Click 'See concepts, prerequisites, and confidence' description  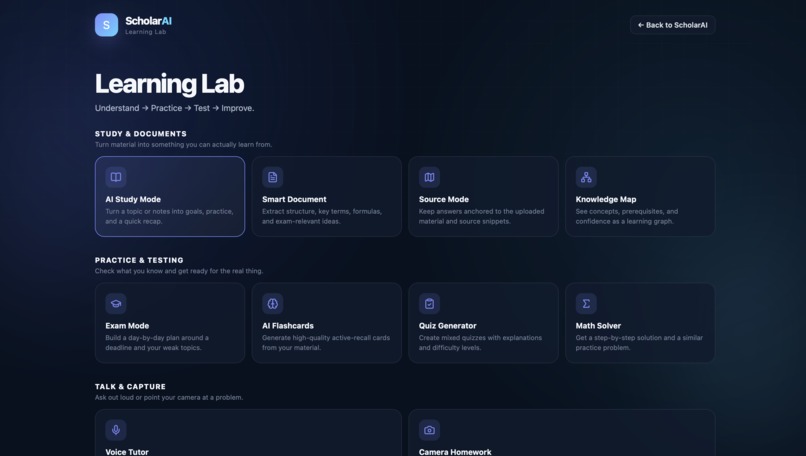[x=627, y=216]
